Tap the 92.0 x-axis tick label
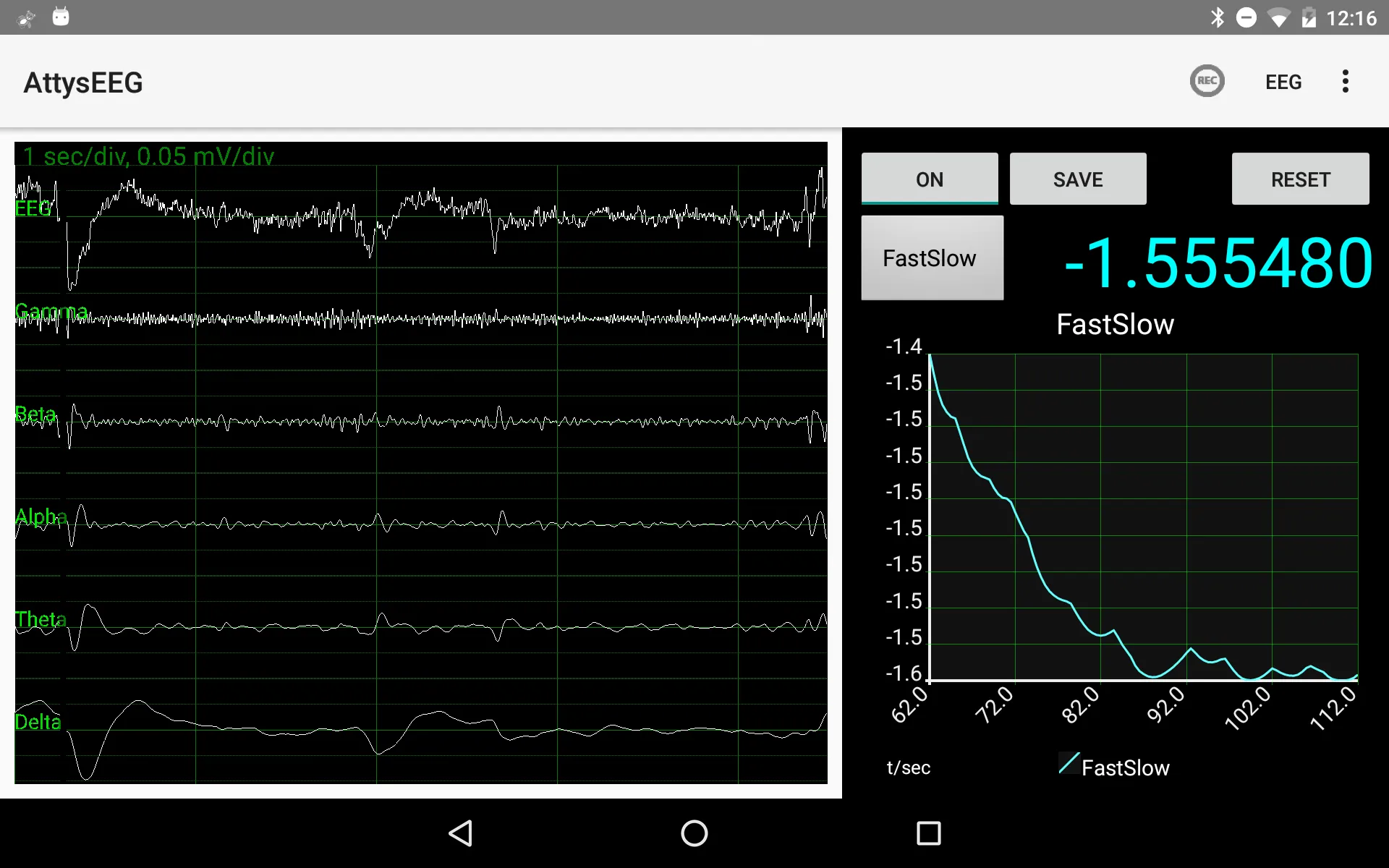Screen dimensions: 1389x868 [1167, 705]
